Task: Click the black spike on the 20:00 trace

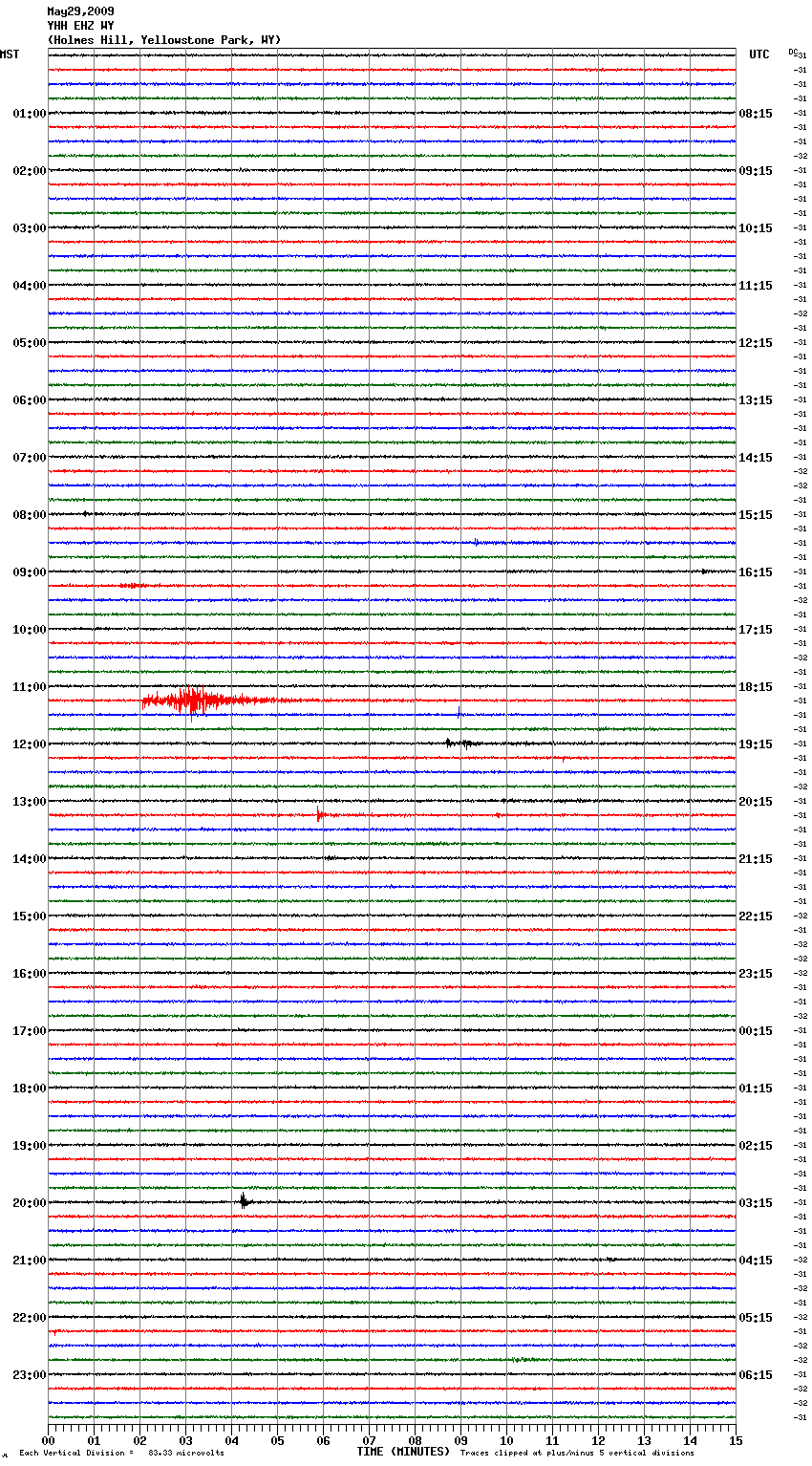Action: (x=244, y=1201)
